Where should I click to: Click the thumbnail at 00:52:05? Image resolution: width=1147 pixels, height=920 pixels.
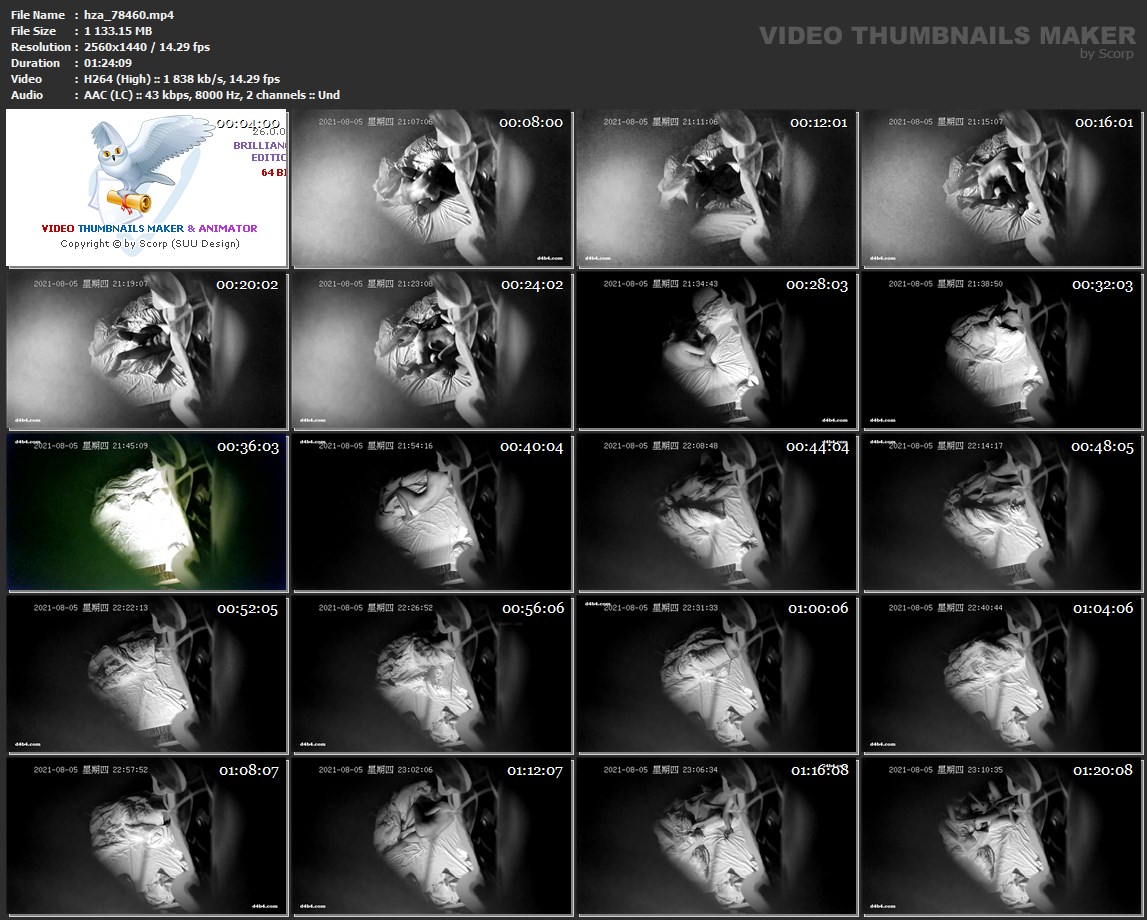146,674
